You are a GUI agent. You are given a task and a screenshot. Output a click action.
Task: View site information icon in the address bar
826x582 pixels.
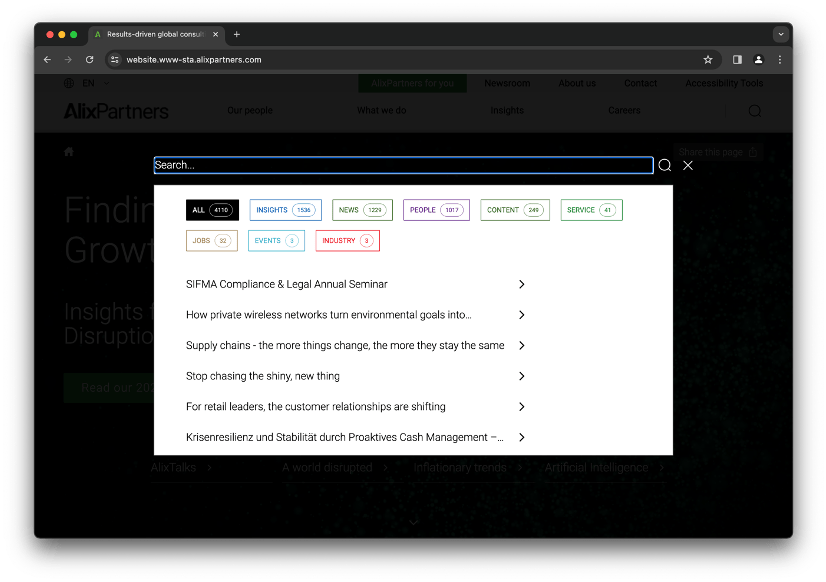(x=114, y=60)
